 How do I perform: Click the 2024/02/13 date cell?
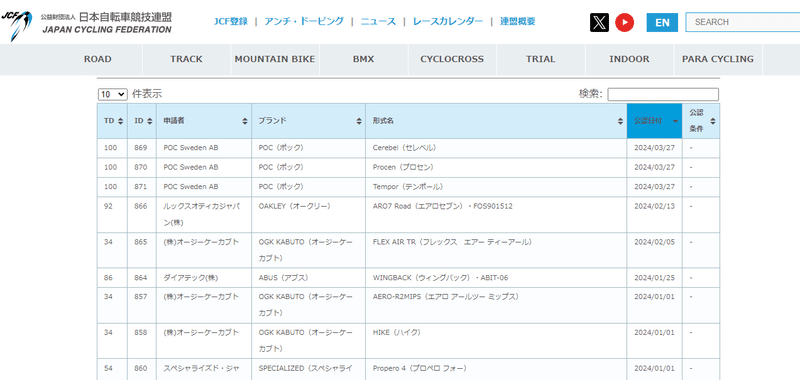pyautogui.click(x=655, y=215)
